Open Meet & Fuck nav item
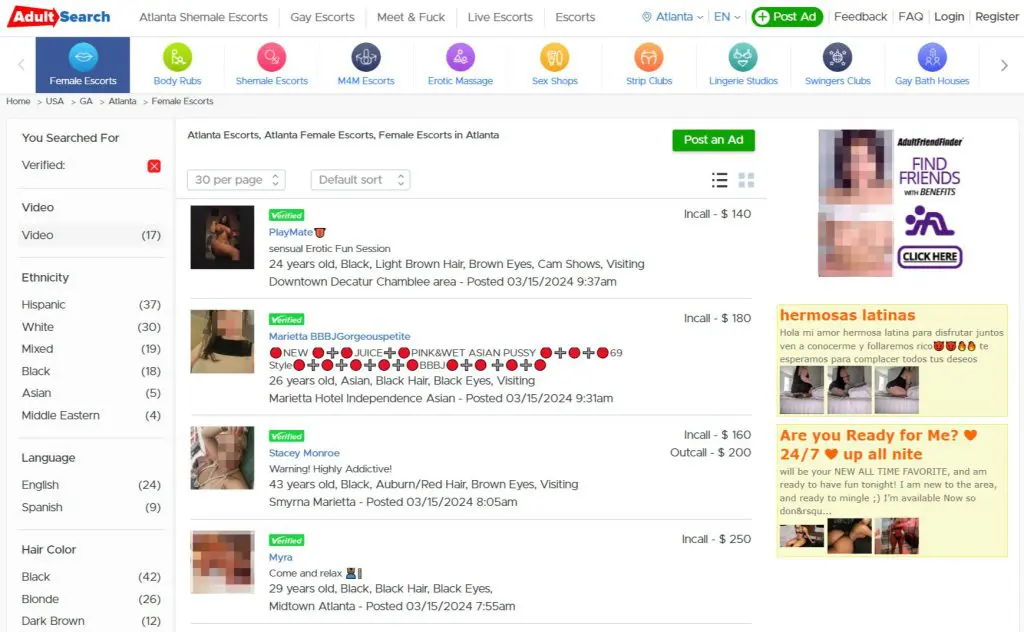Viewport: 1024px width, 632px height. [411, 17]
